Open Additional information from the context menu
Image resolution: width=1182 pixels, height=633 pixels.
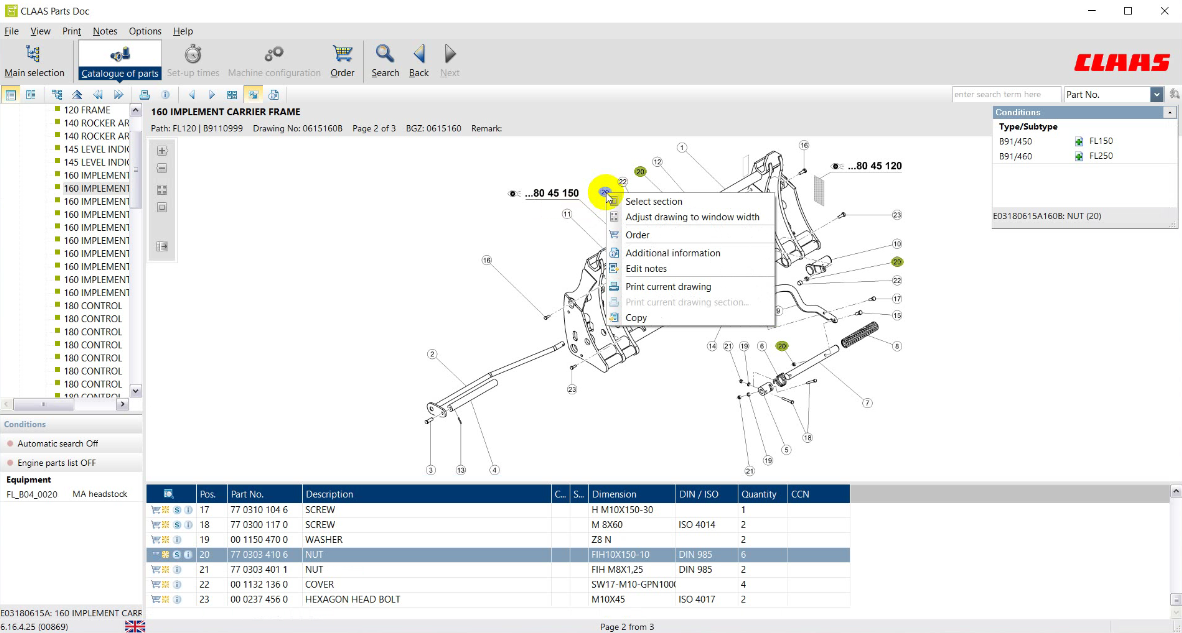(691, 253)
